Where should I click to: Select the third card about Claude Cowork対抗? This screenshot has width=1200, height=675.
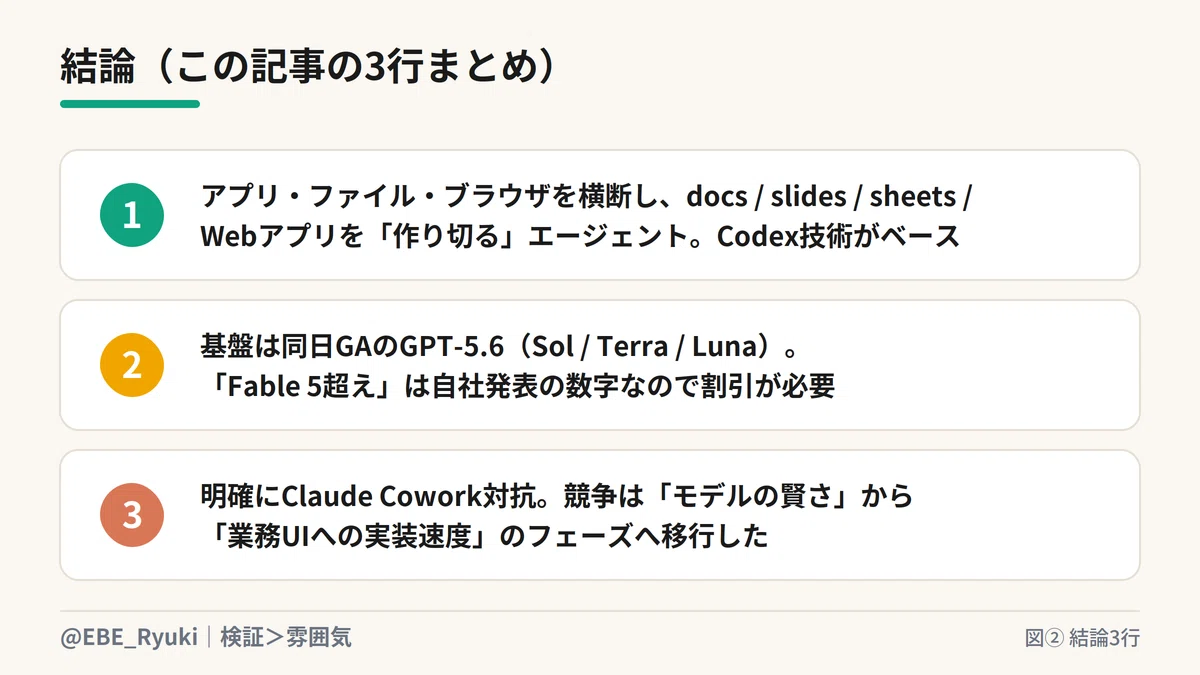click(x=600, y=515)
